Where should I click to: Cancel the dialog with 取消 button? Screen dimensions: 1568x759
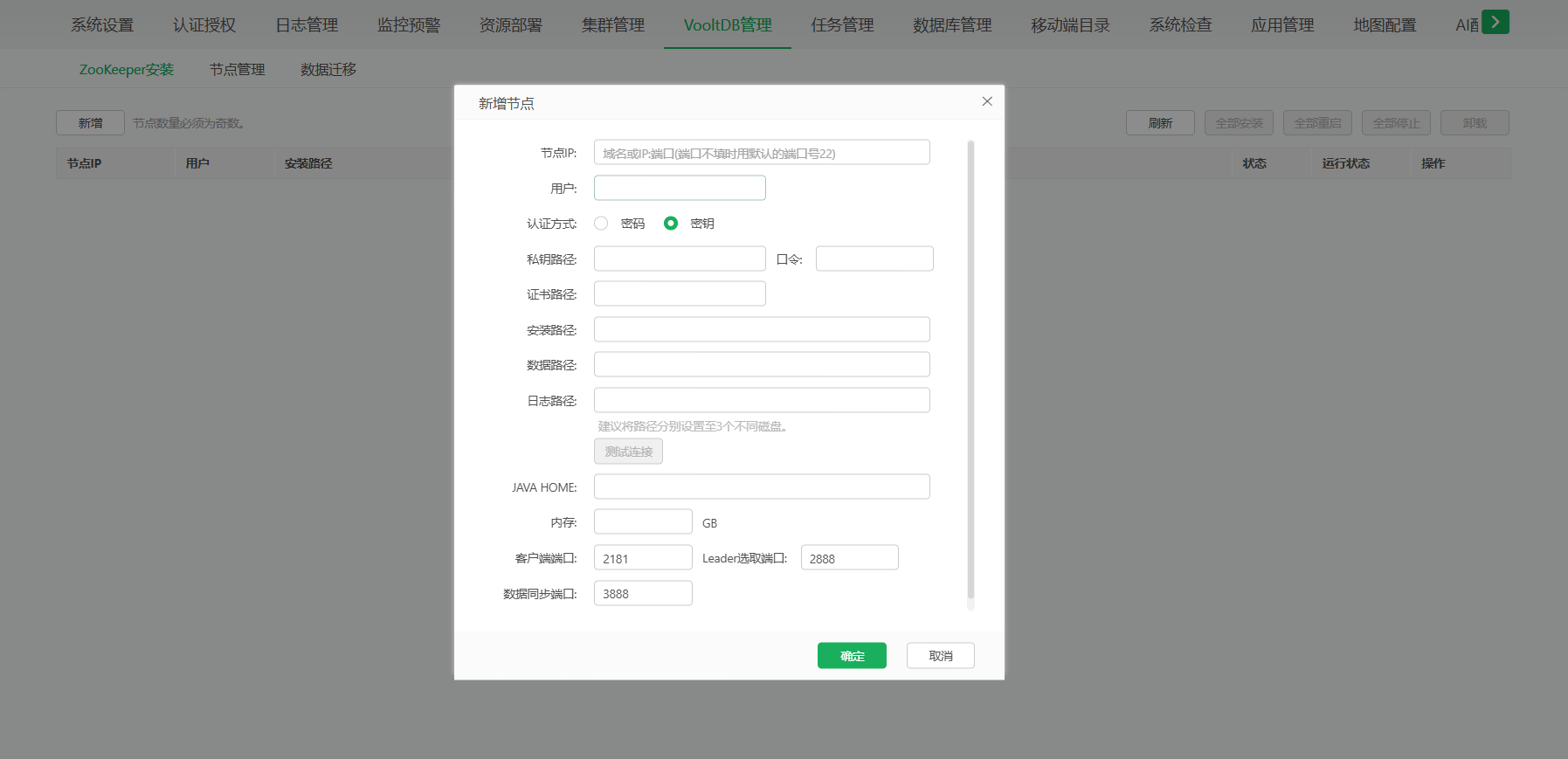(940, 656)
